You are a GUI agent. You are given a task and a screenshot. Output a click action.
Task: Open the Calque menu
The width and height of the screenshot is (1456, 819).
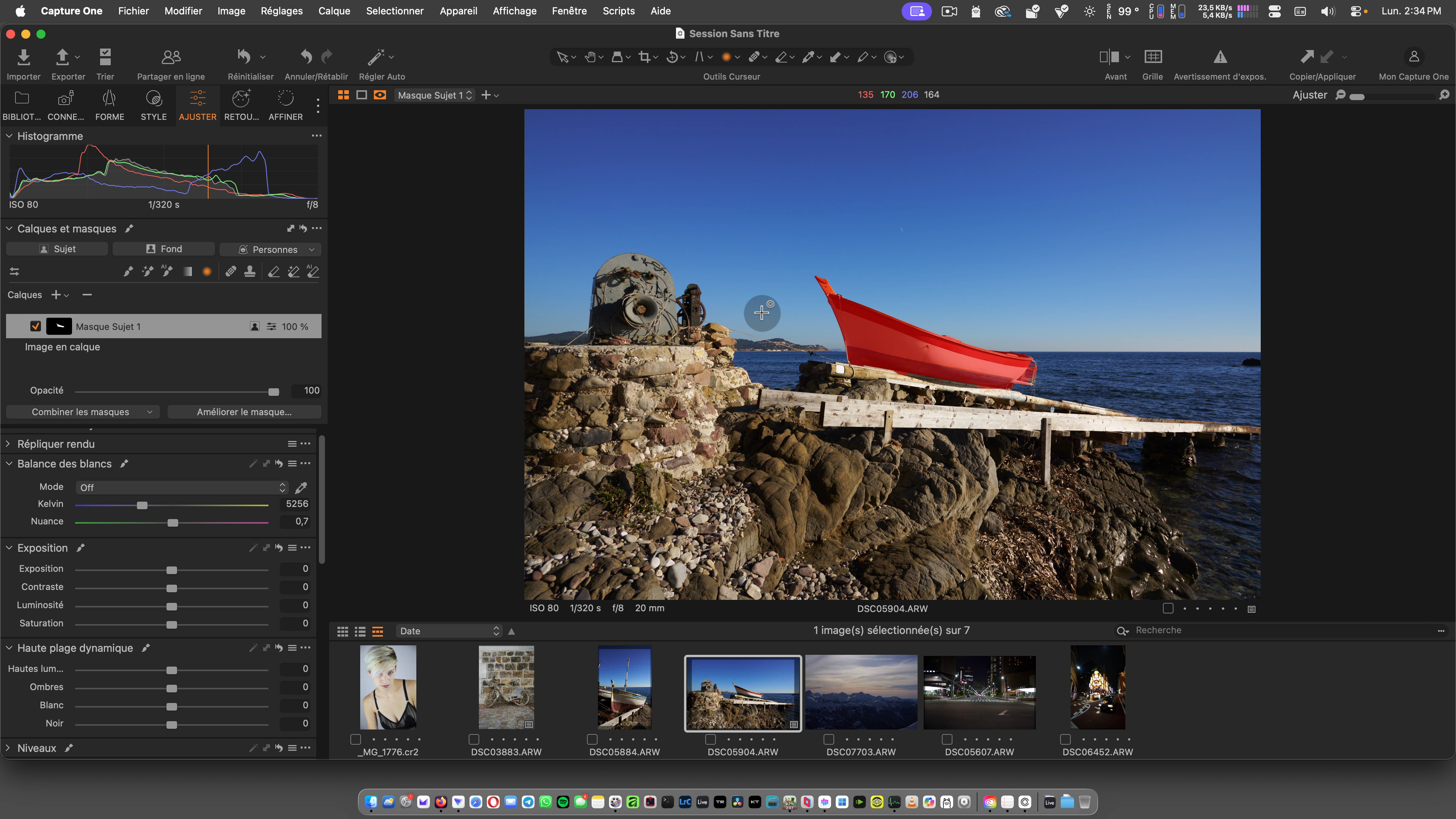334,11
